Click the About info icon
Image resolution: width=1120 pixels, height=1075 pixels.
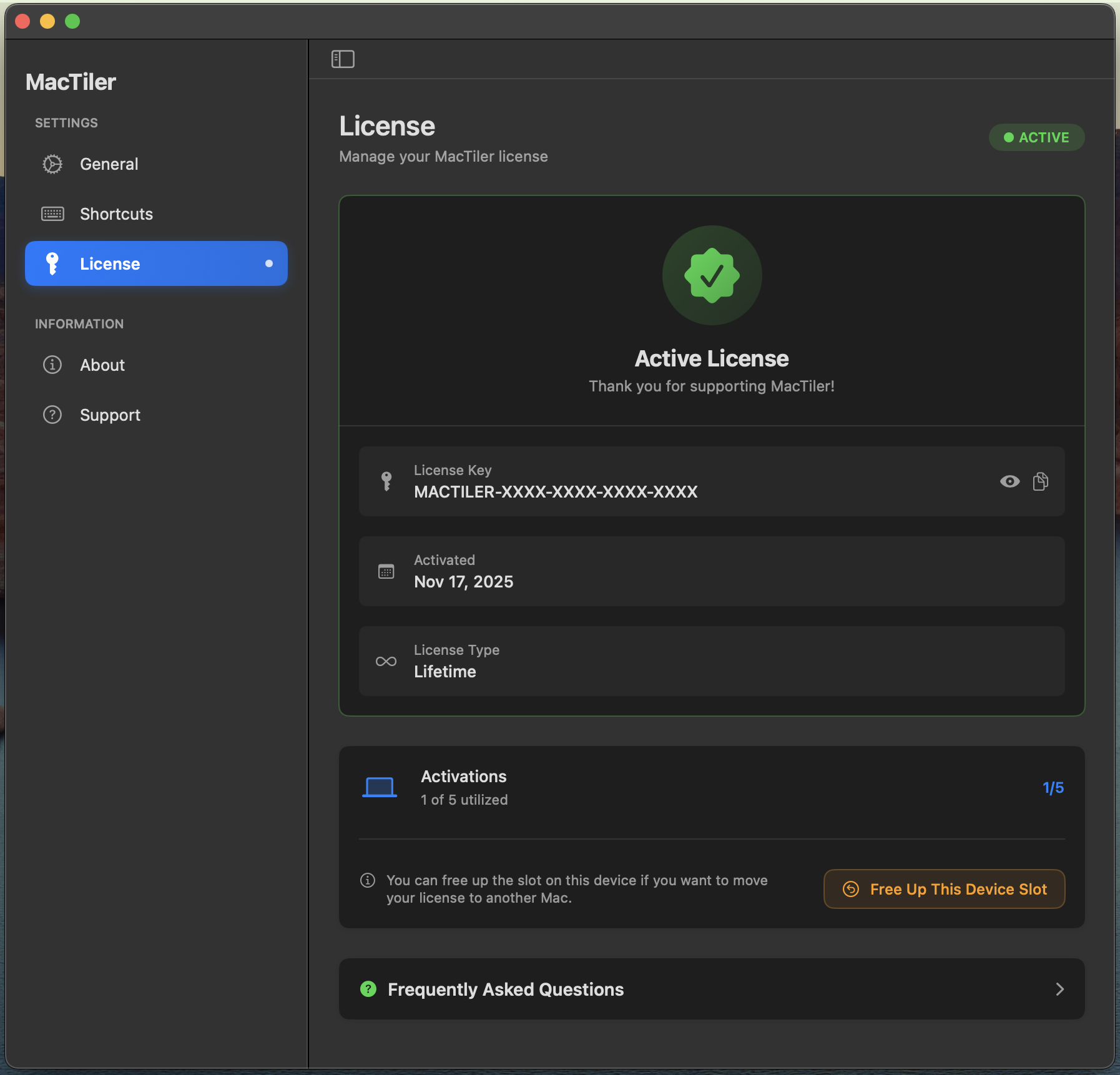point(52,365)
